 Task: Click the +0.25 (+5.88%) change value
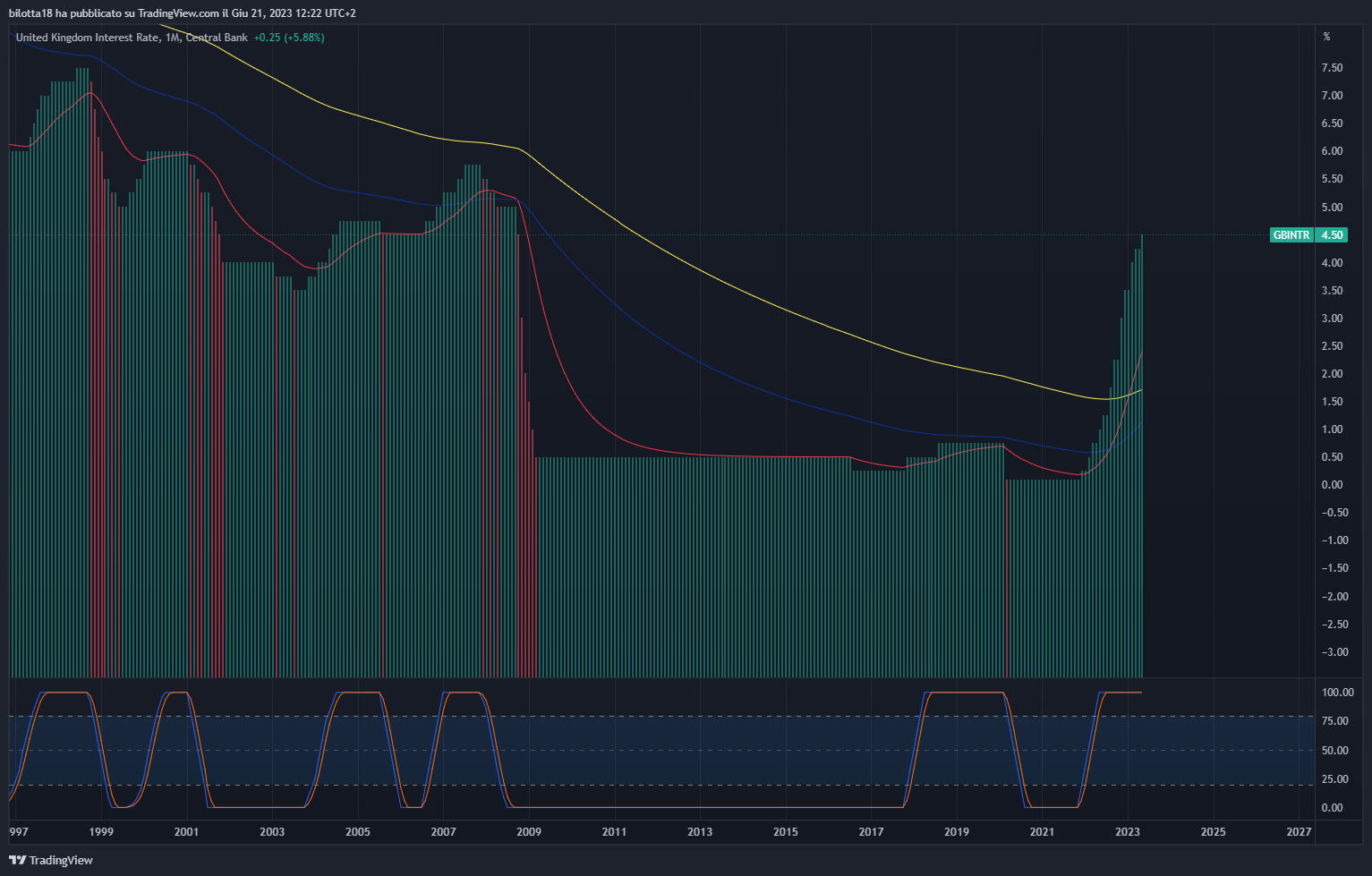pos(289,38)
